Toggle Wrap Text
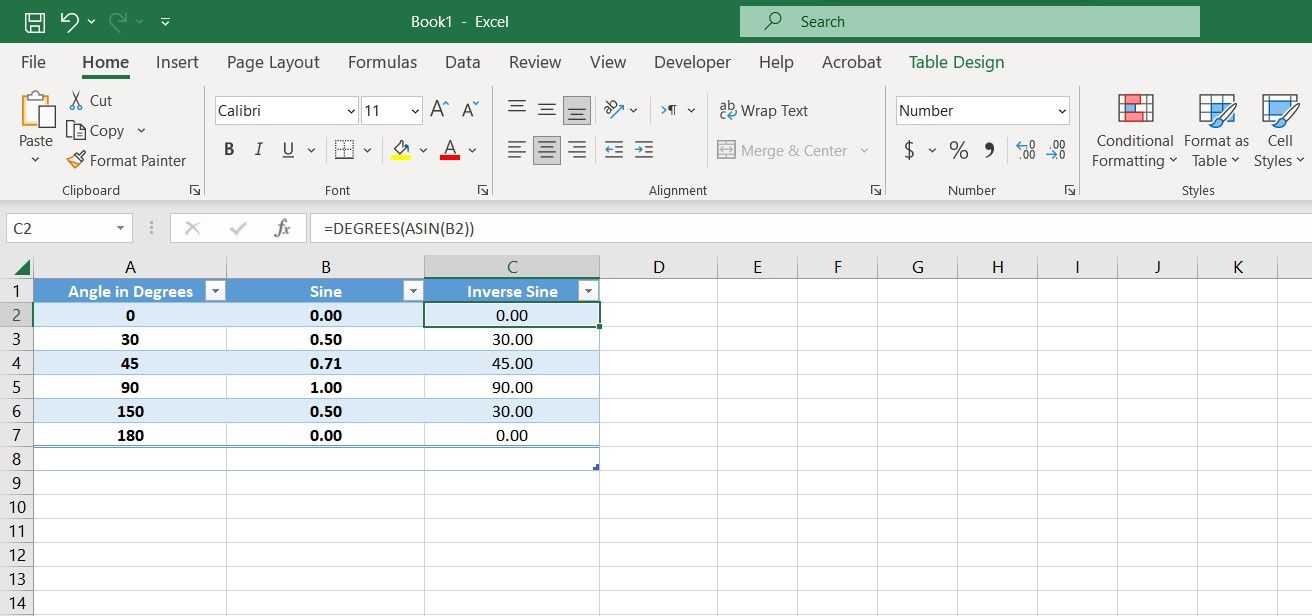The image size is (1312, 616). coord(764,110)
